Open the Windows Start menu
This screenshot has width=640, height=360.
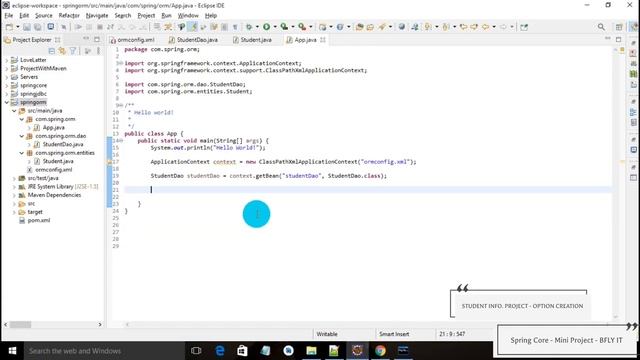12,351
